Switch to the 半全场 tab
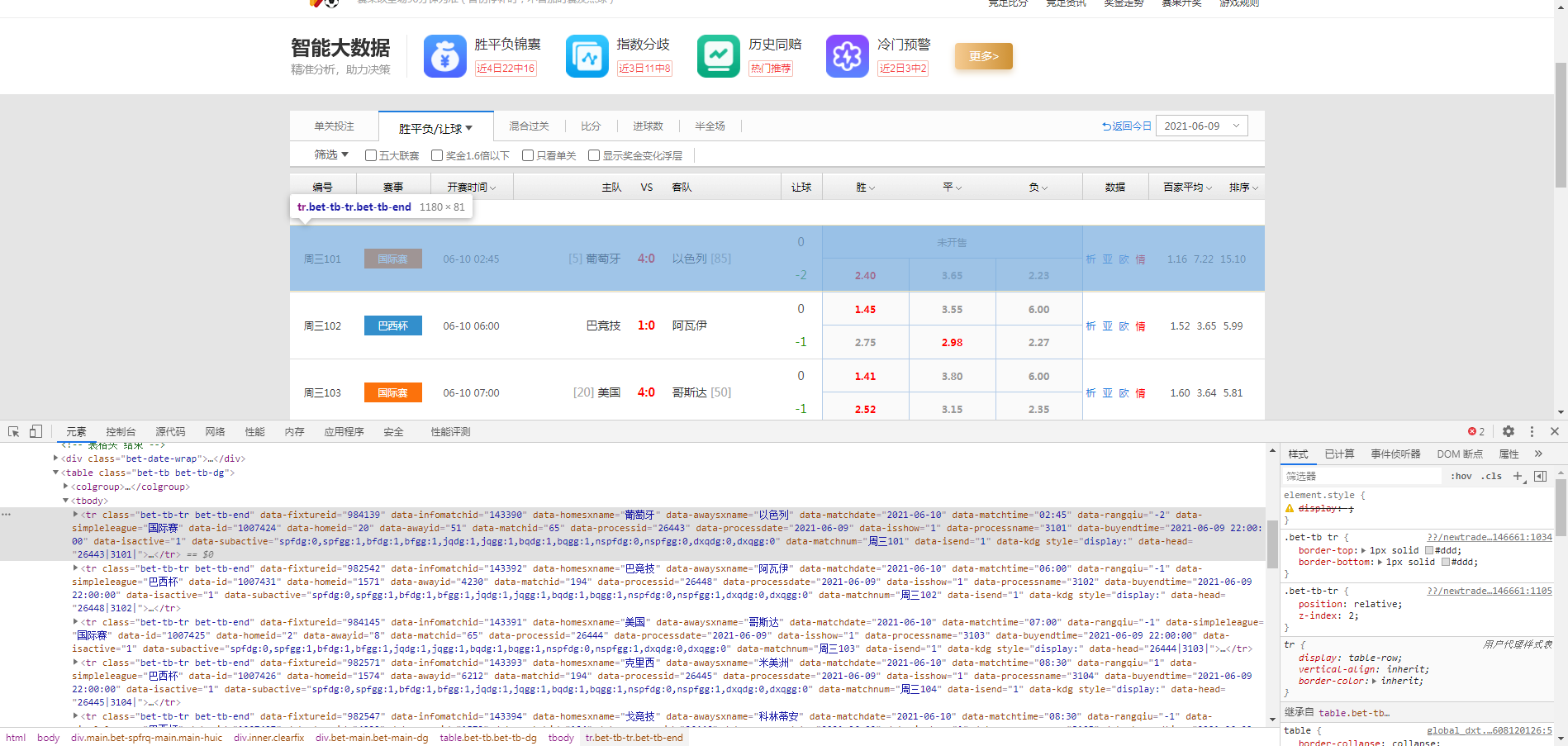Image resolution: width=1568 pixels, height=746 pixels. click(710, 126)
